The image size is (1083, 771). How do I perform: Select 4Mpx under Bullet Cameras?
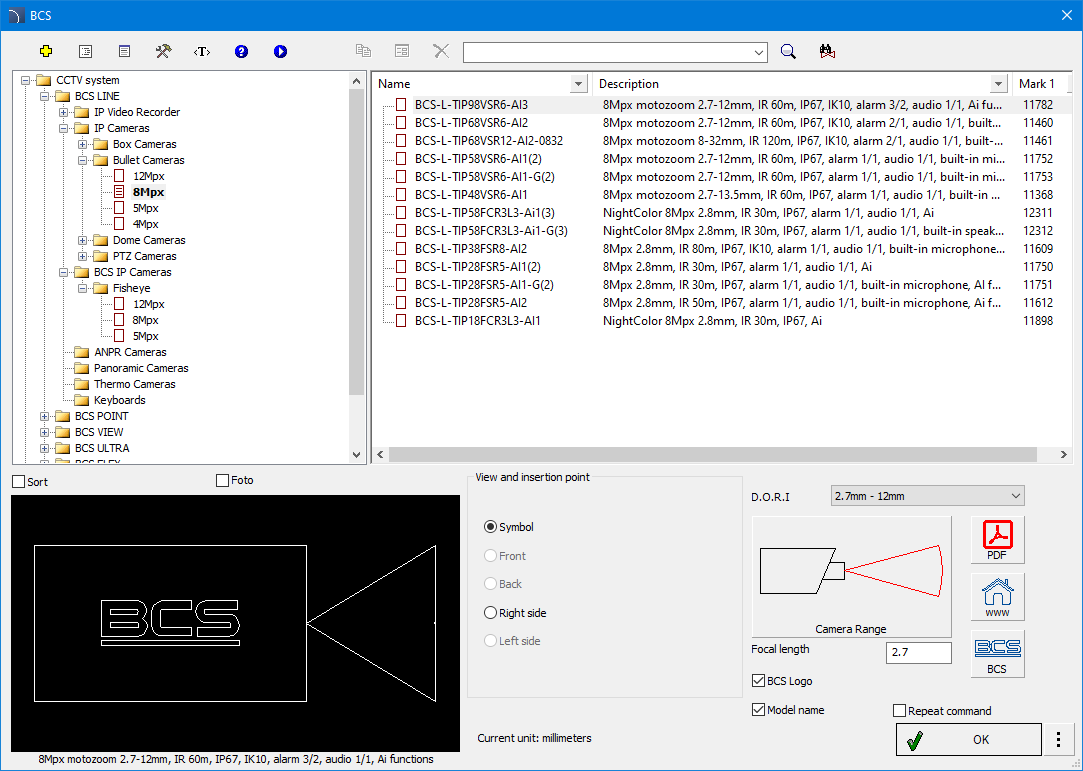[145, 224]
